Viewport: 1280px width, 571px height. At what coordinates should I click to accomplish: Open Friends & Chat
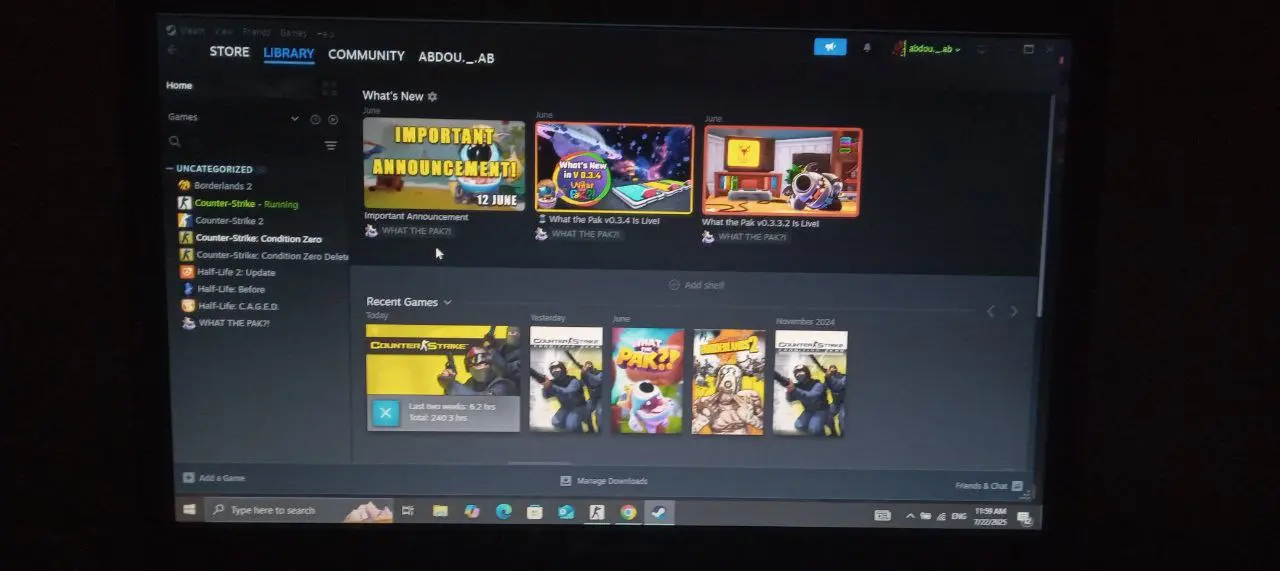pyautogui.click(x=981, y=486)
